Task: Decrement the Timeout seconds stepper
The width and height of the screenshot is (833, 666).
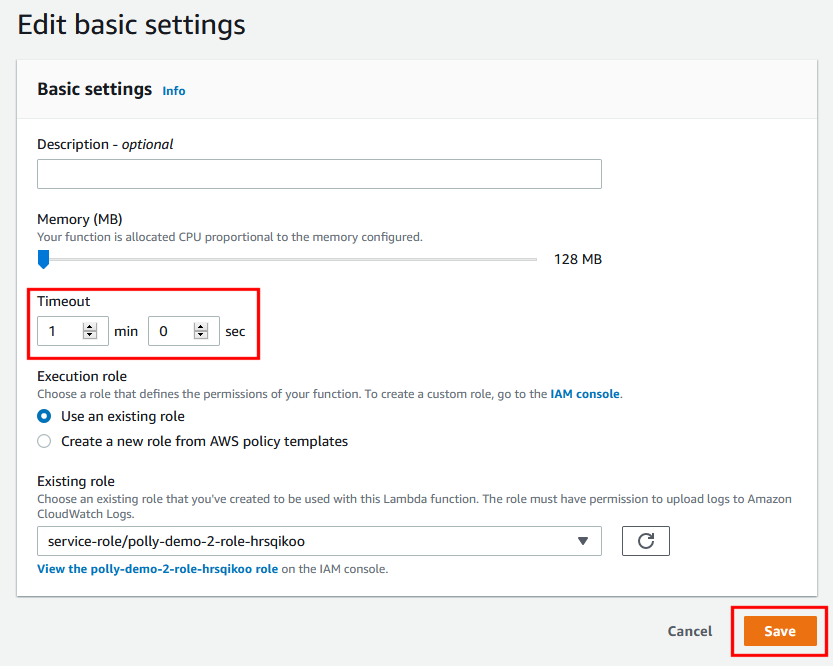Action: 201,336
